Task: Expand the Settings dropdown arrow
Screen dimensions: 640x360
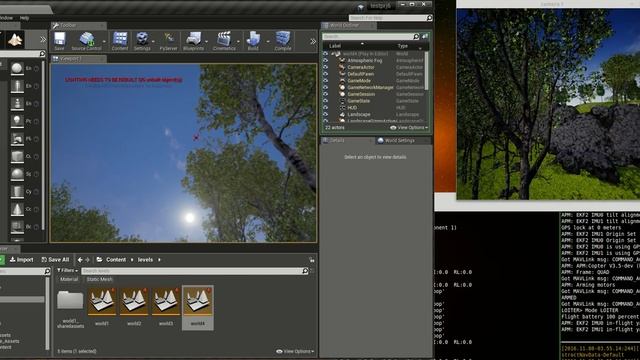Action: (x=153, y=42)
